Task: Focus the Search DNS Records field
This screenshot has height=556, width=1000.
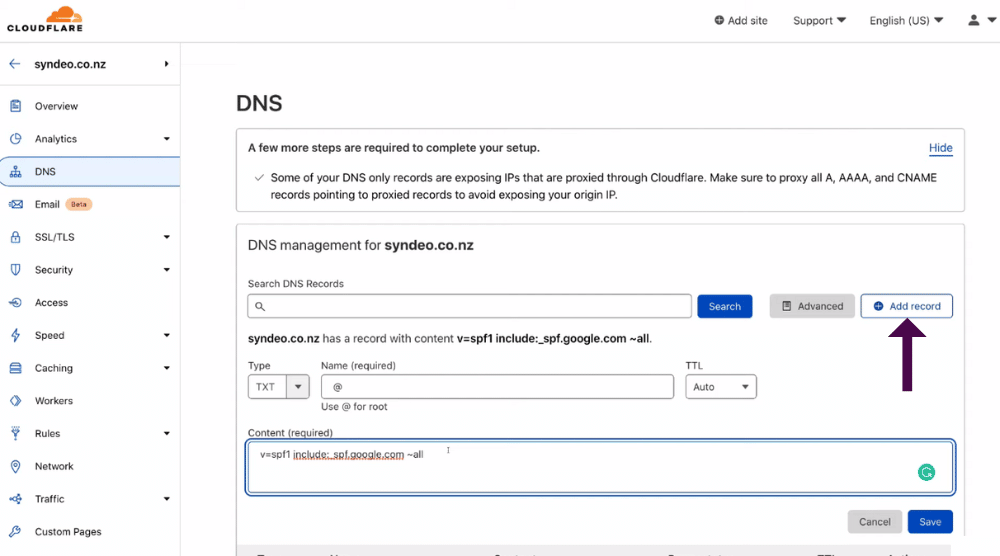Action: 469,306
